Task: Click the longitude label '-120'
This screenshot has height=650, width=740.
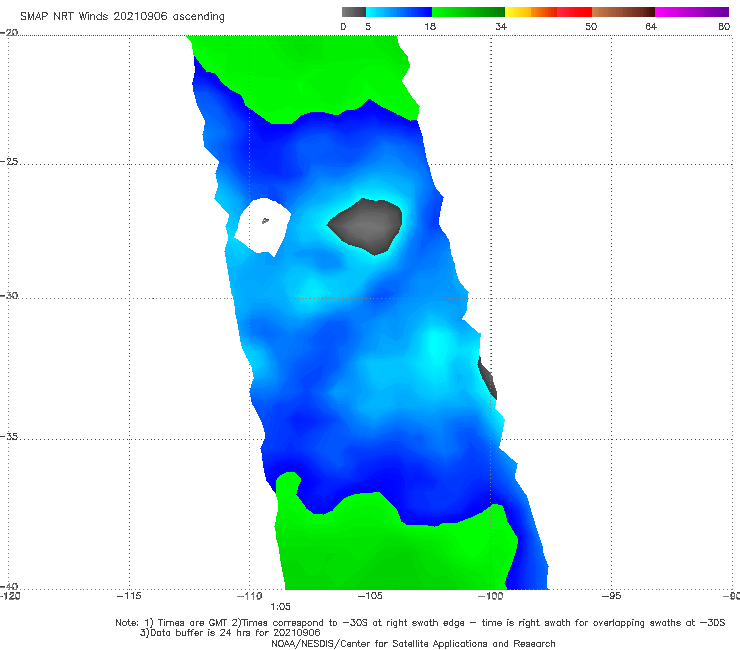Action: pyautogui.click(x=10, y=596)
